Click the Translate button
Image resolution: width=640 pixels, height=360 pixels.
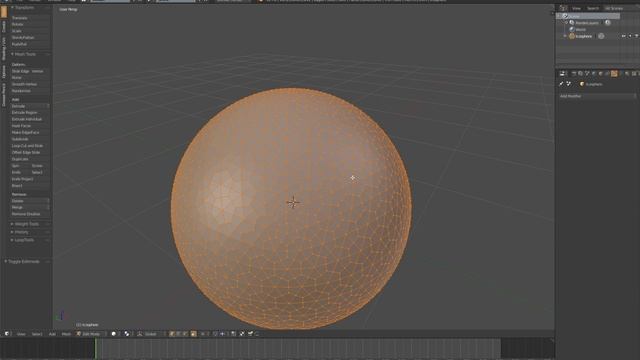(x=30, y=18)
